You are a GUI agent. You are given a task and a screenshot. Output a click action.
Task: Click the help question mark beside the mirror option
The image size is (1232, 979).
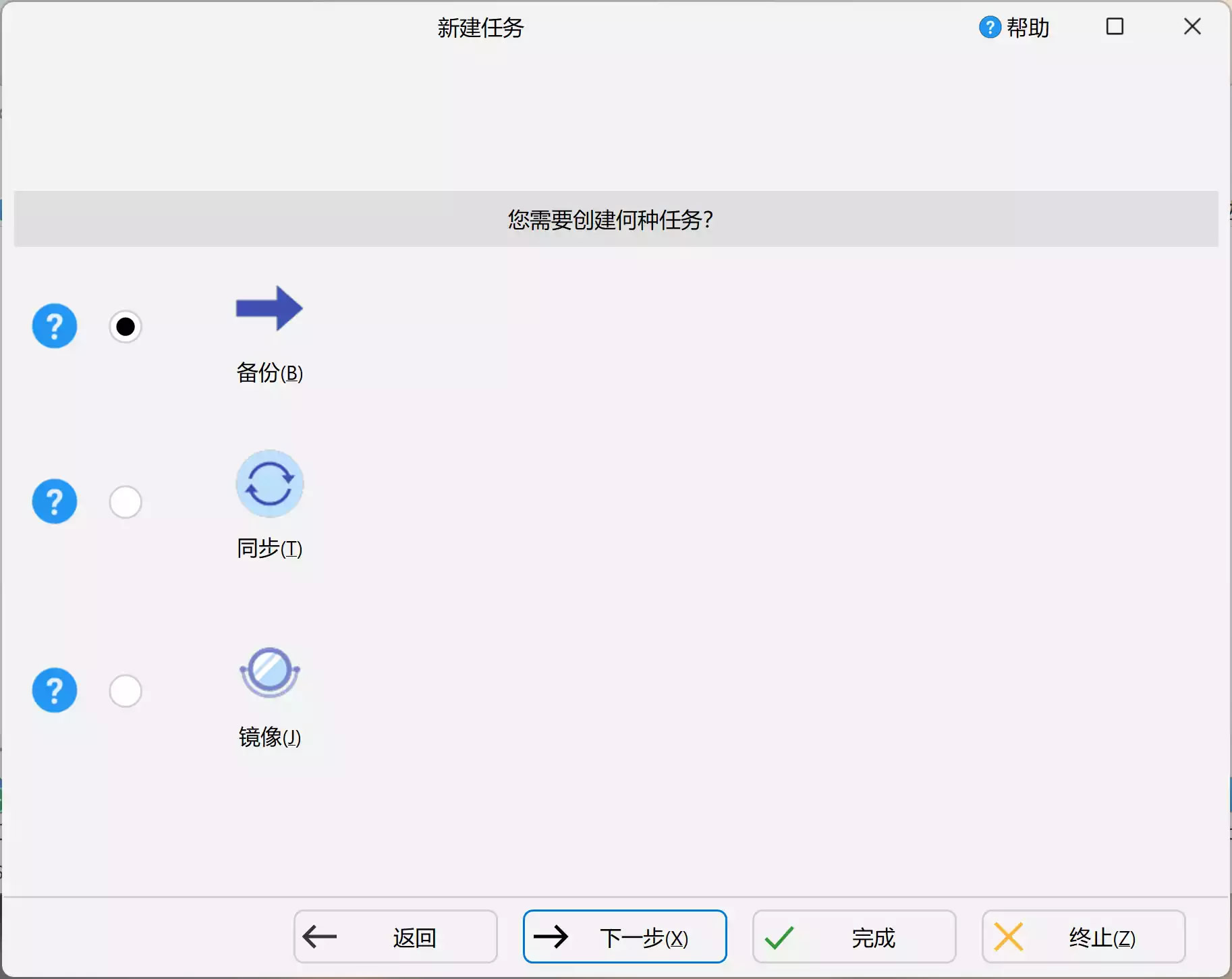pyautogui.click(x=55, y=690)
